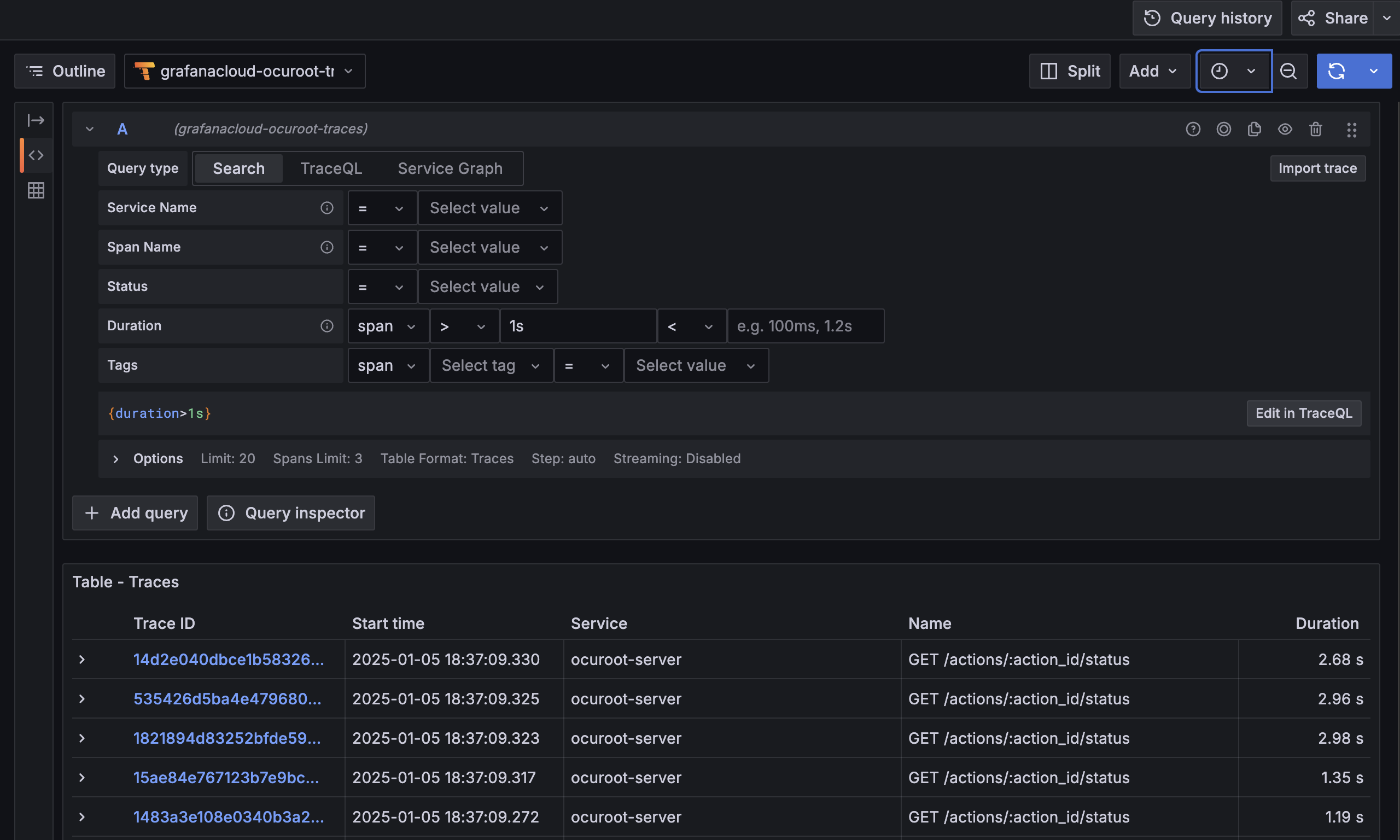Screen dimensions: 1400x840
Task: Switch to the Service Graph tab
Action: coord(450,168)
